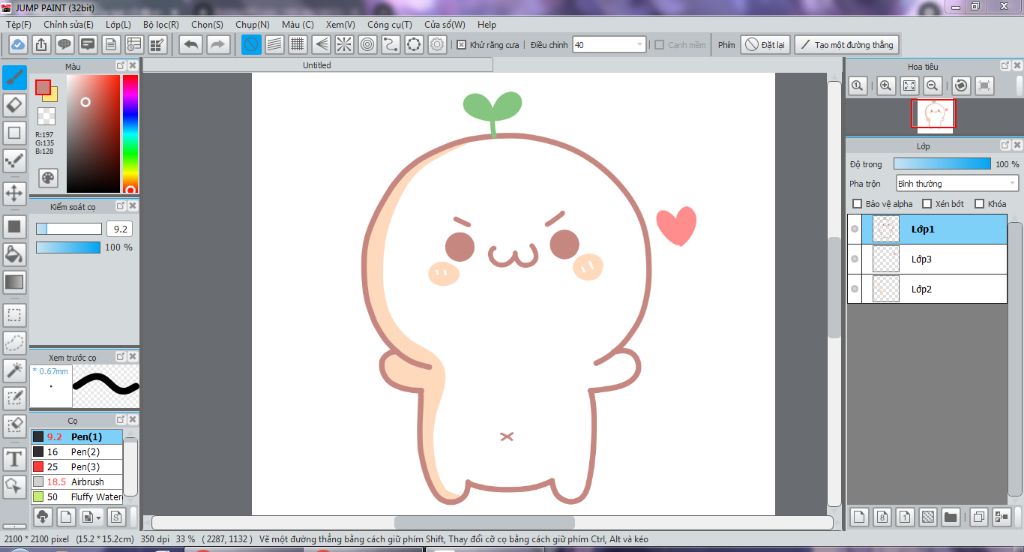Check the Xén bớt checkbox
Viewport: 1024px width, 552px height.
pos(927,204)
